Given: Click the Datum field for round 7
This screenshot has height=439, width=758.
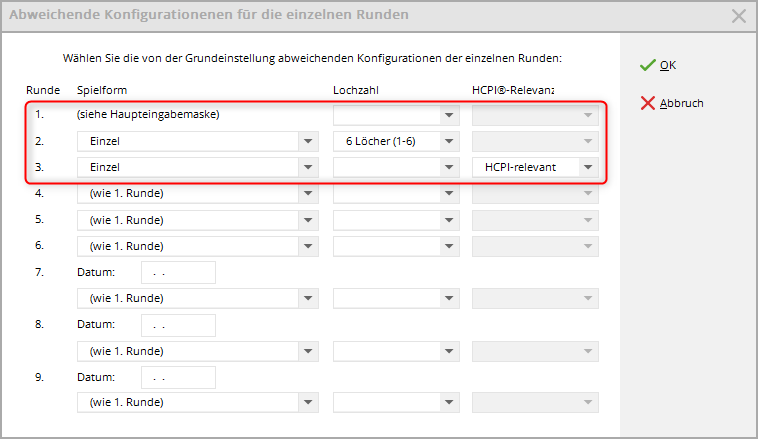Looking at the screenshot, I should click(x=179, y=272).
